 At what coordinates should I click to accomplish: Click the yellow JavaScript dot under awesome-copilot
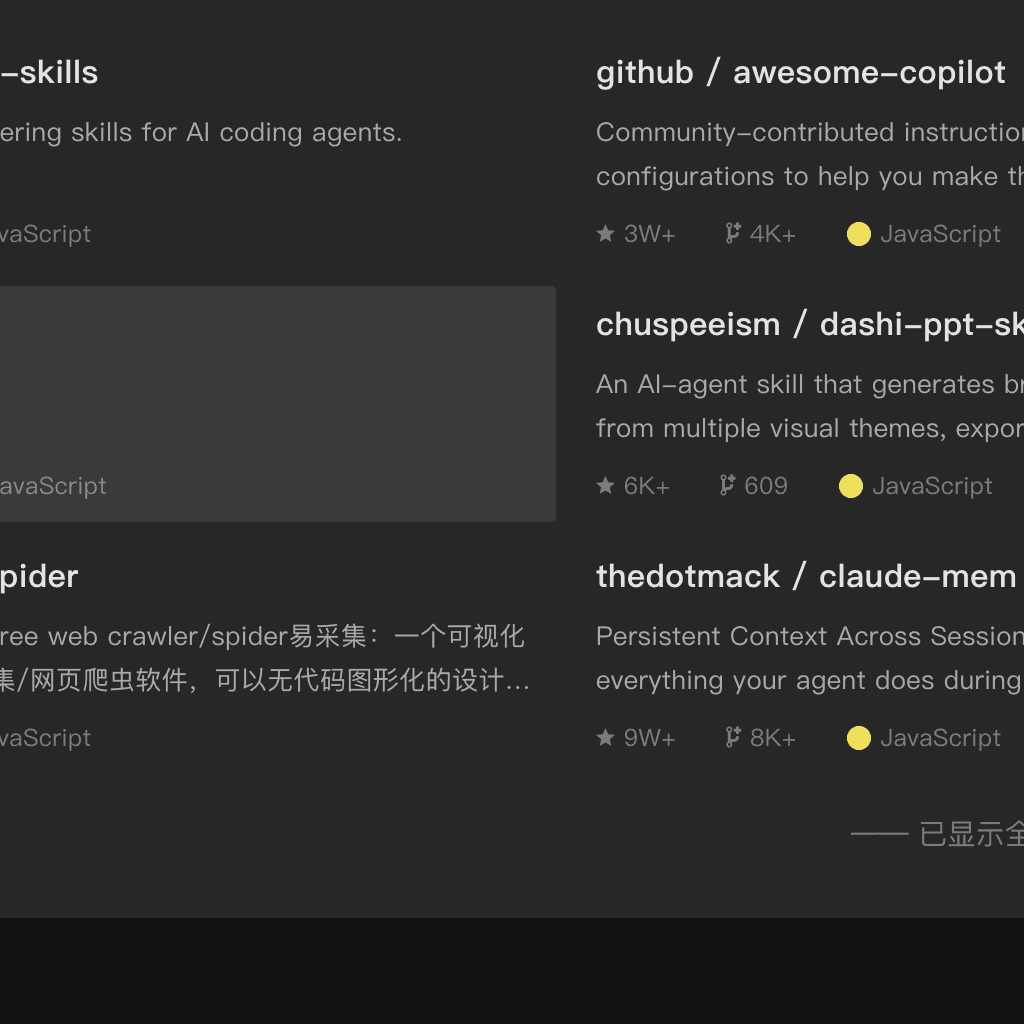point(859,234)
